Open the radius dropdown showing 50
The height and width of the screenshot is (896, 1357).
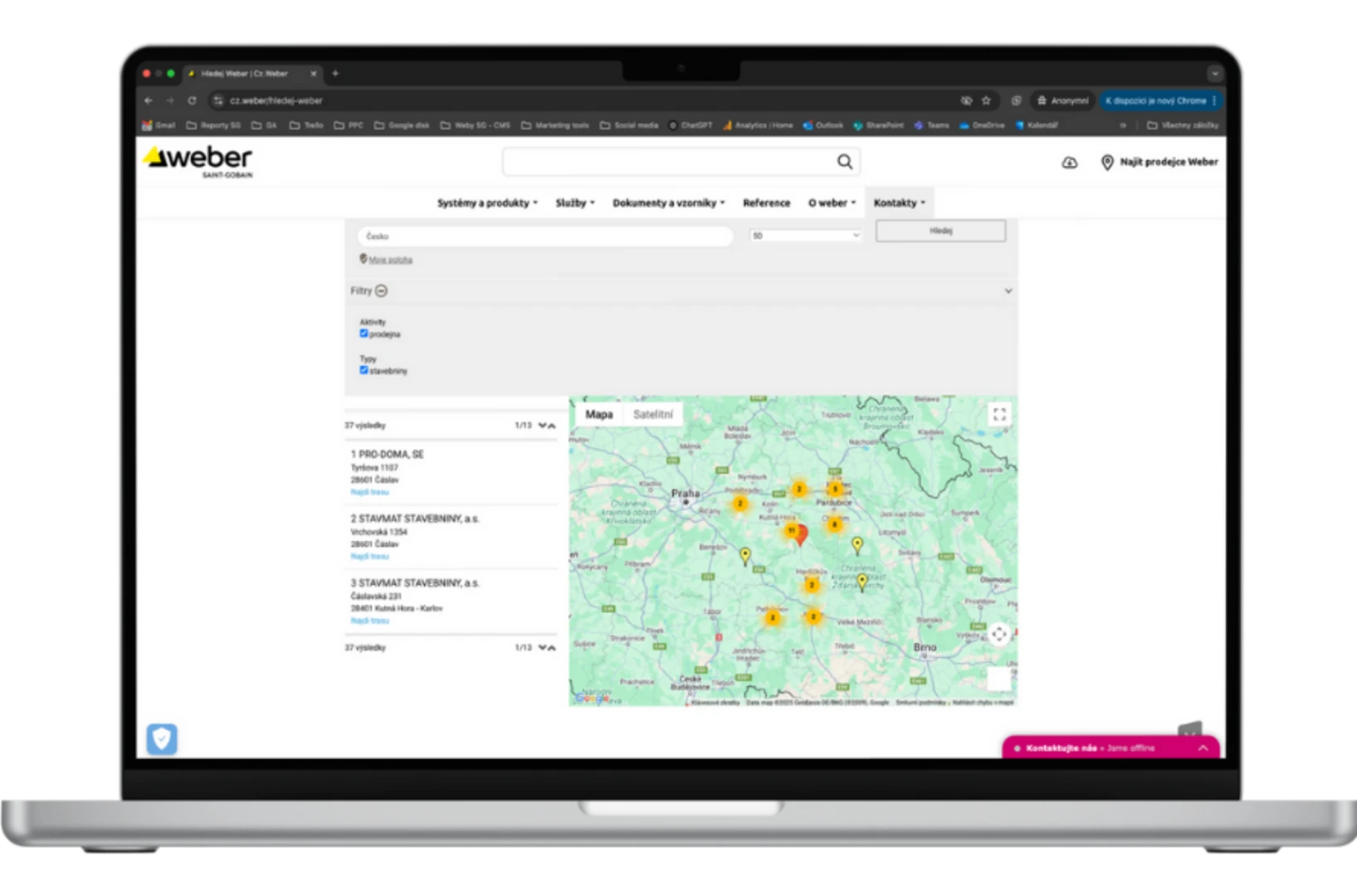[805, 236]
